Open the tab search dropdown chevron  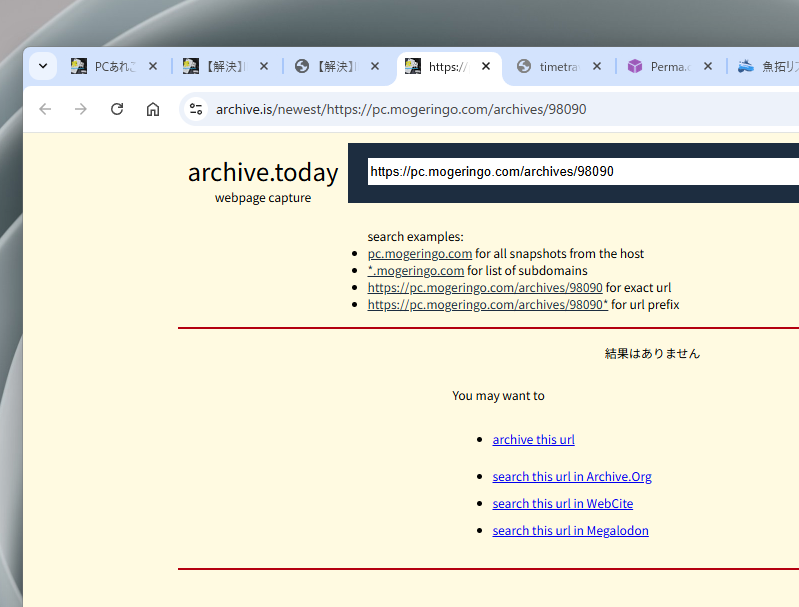[43, 66]
